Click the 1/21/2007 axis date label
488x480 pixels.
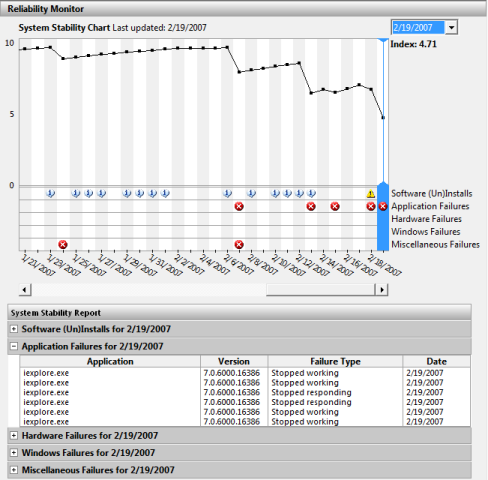[x=37, y=265]
